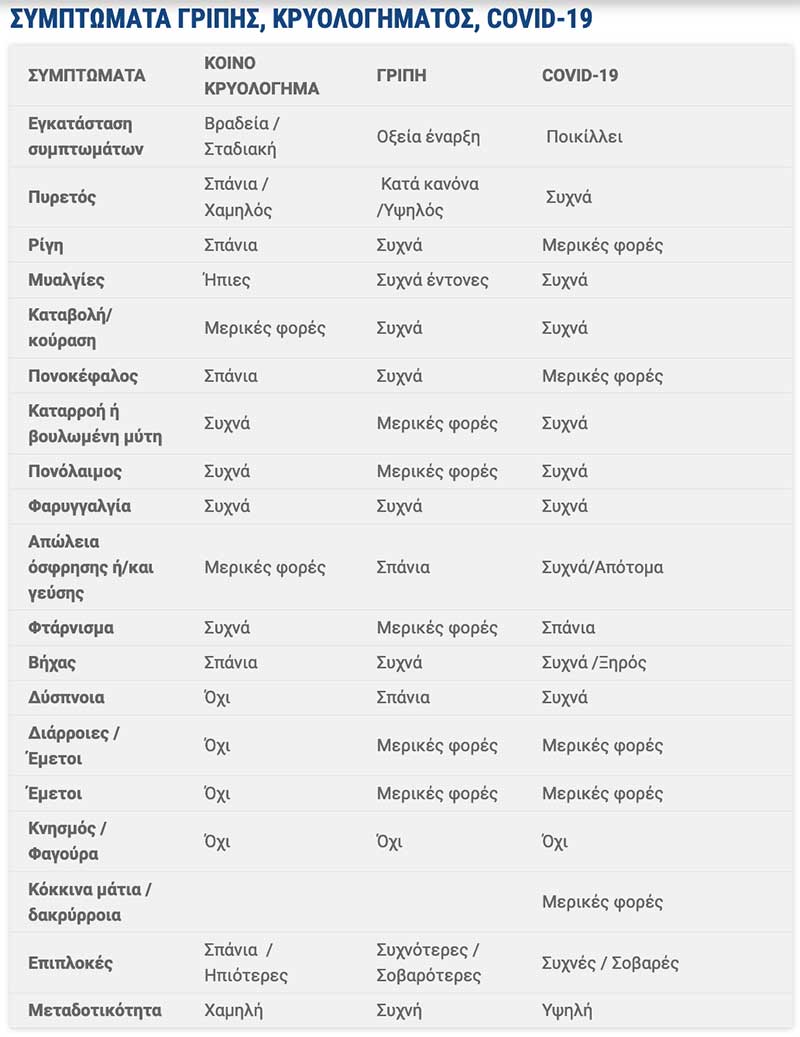The width and height of the screenshot is (800, 1037).
Task: Click the ΣΥΜΠΤΩΜΑΤΑ column header
Action: [87, 76]
